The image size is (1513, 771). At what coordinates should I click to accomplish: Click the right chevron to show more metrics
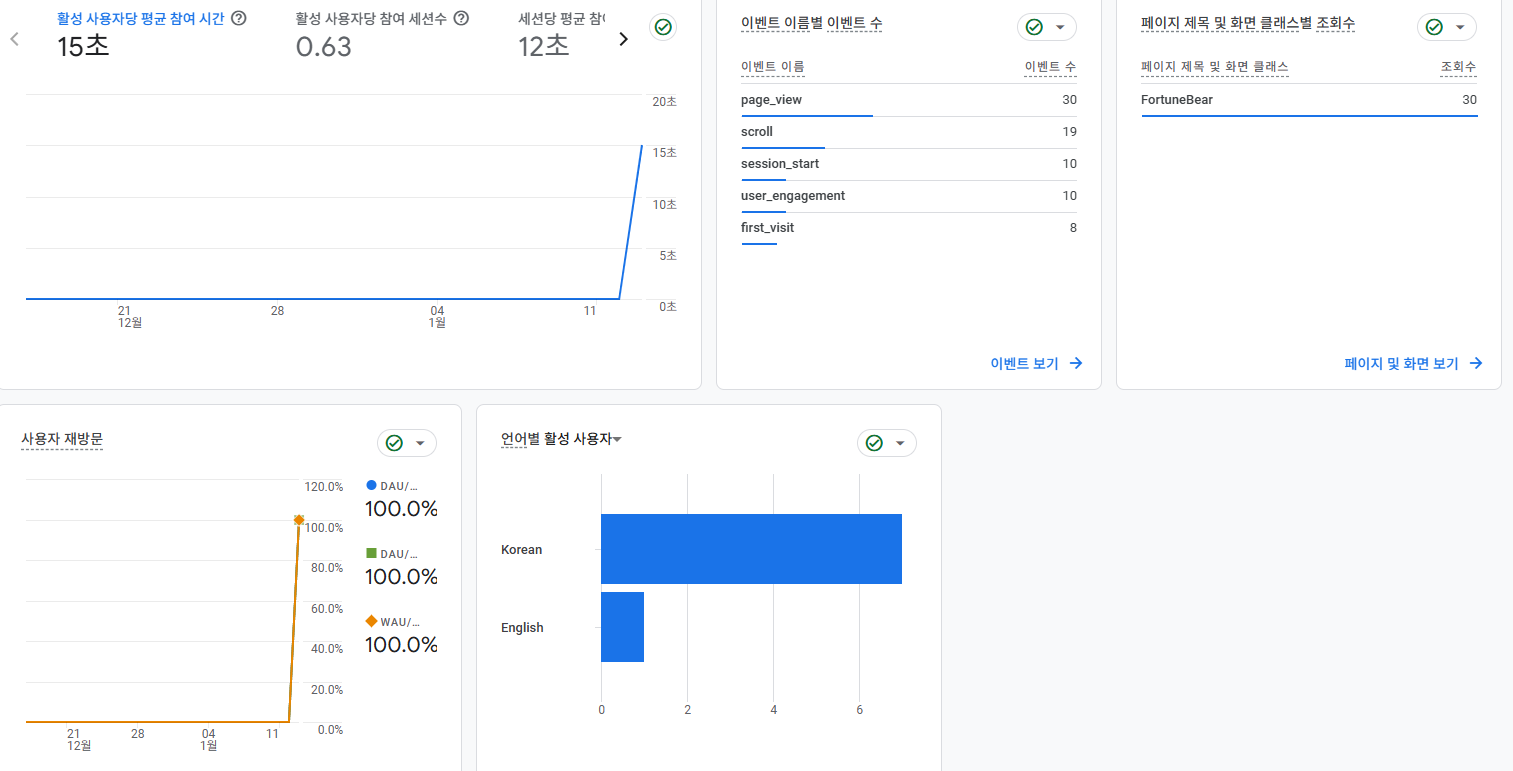623,39
